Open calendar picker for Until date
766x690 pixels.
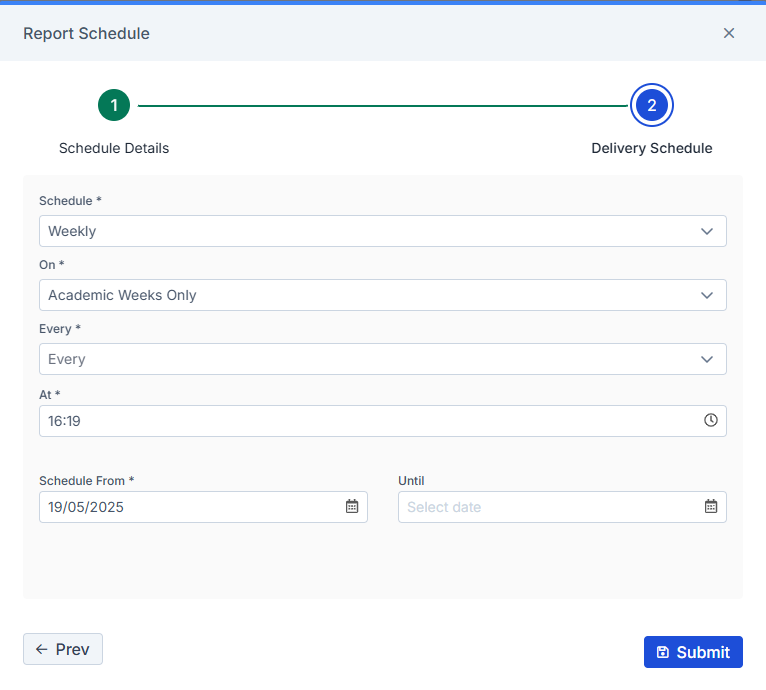coord(711,506)
